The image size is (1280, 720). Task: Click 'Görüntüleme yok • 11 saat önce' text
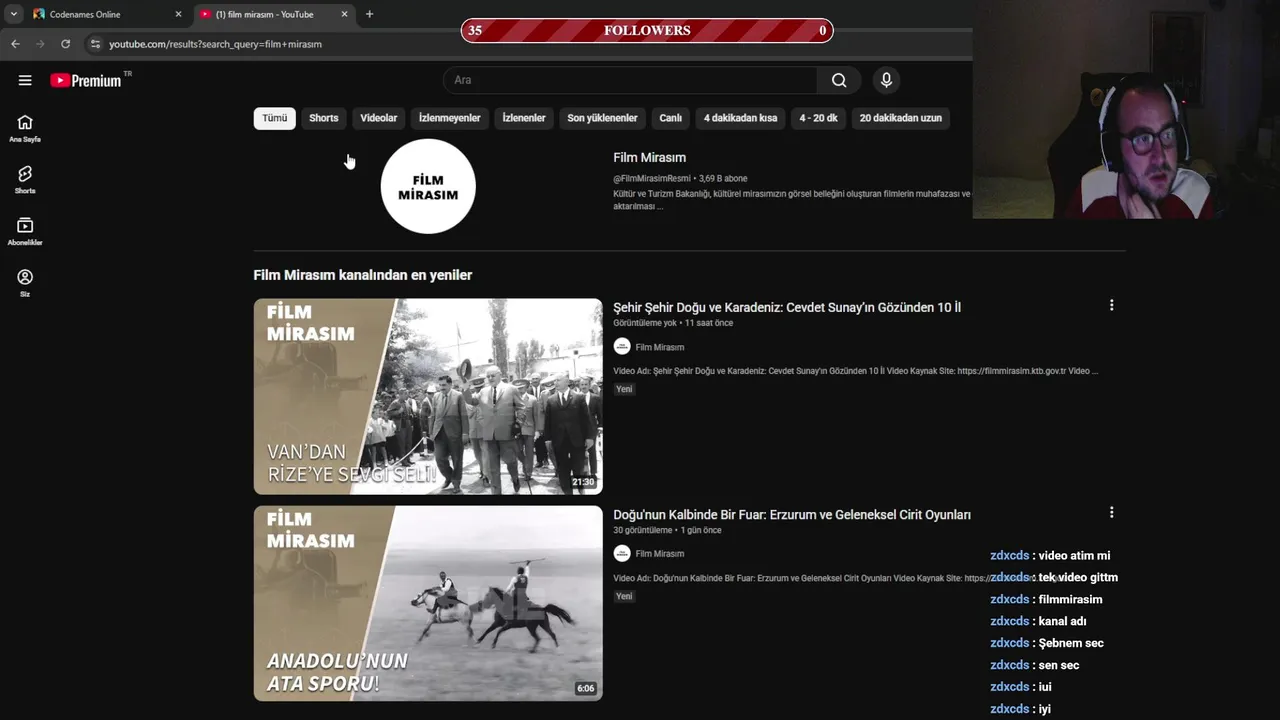tap(673, 323)
